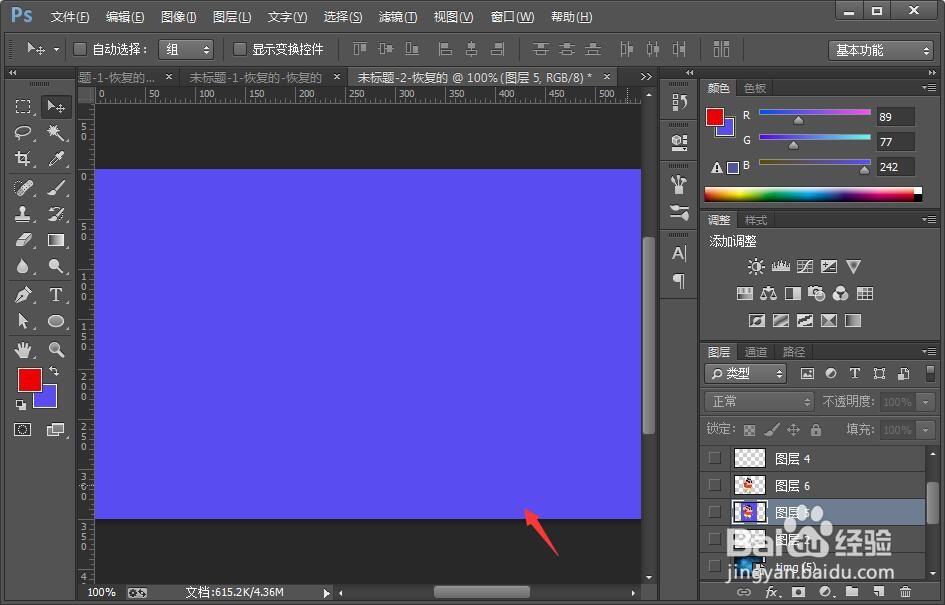Select the Spot Healing Brush tool

[23, 188]
